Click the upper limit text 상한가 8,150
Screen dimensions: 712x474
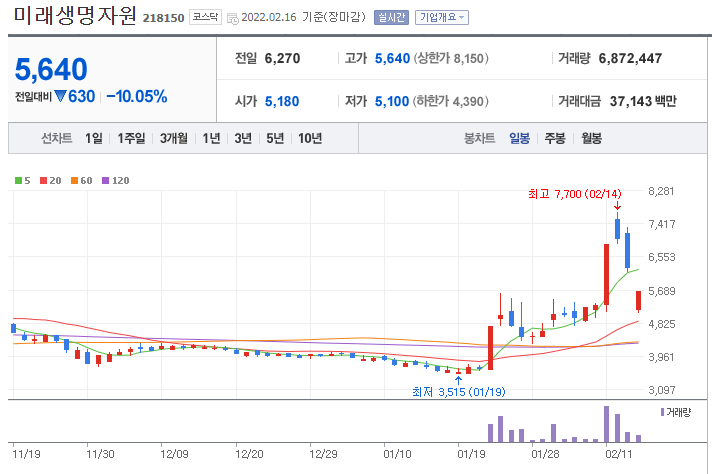click(x=451, y=59)
